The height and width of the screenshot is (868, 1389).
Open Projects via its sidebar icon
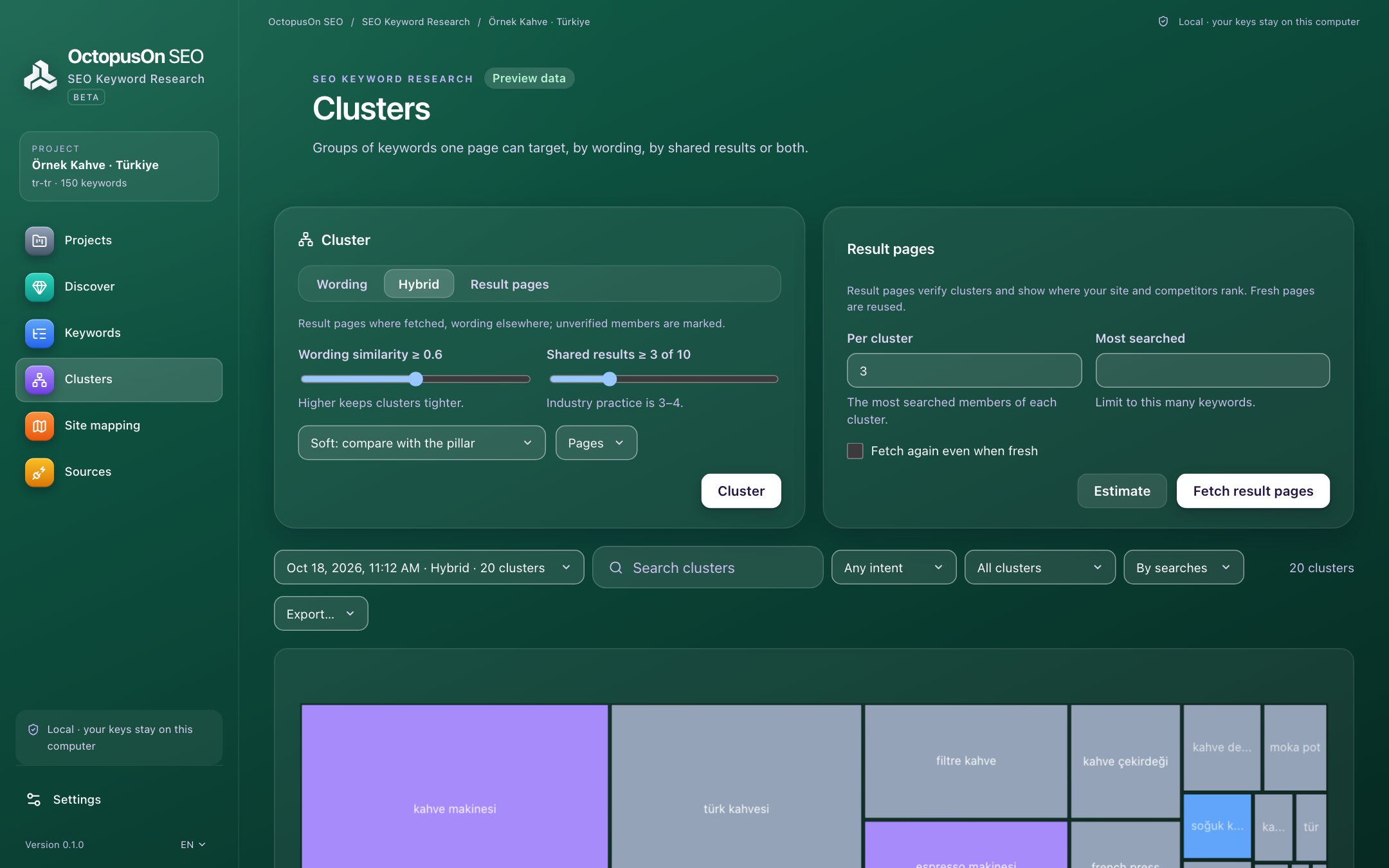[x=39, y=240]
